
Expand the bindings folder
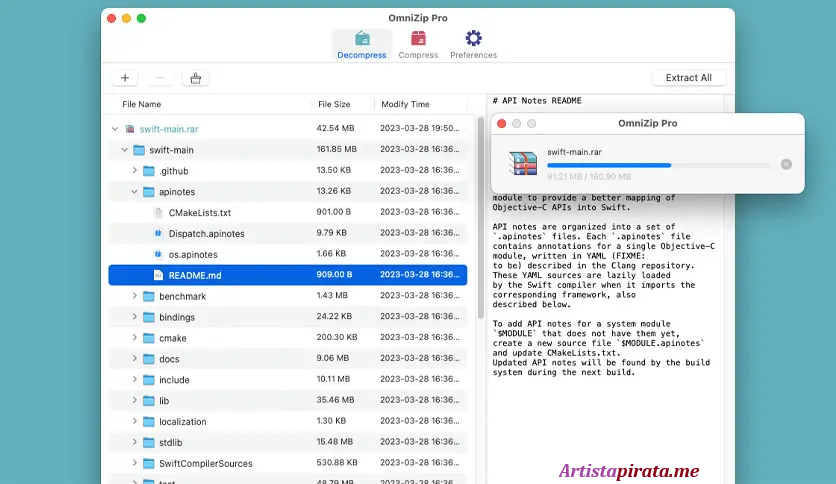(134, 316)
